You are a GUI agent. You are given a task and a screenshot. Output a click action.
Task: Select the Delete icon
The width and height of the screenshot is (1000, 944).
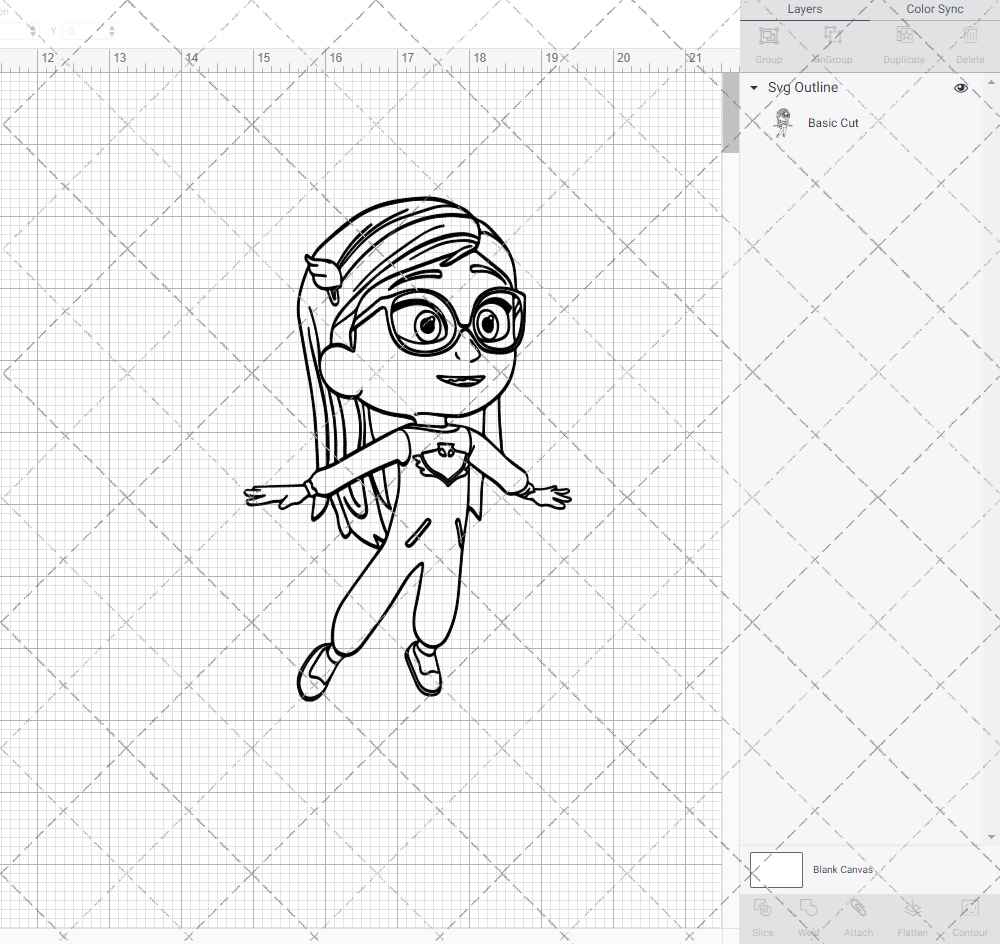[969, 36]
